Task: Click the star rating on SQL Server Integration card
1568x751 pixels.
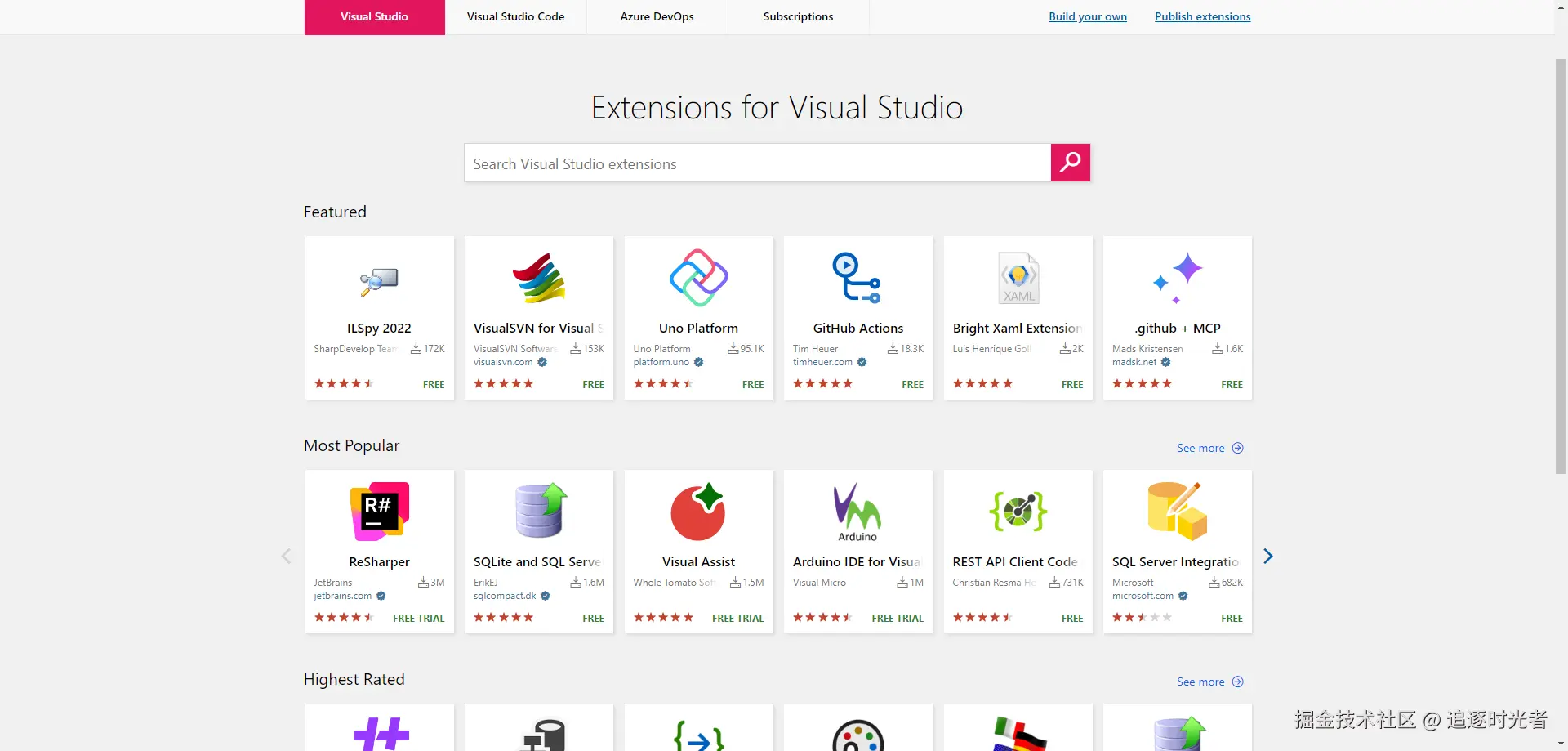Action: [x=1142, y=617]
